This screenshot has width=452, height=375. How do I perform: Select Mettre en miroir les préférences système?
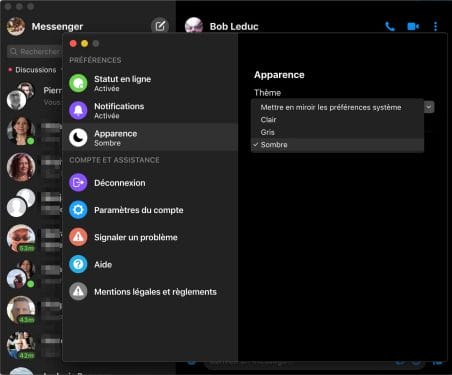click(337, 107)
